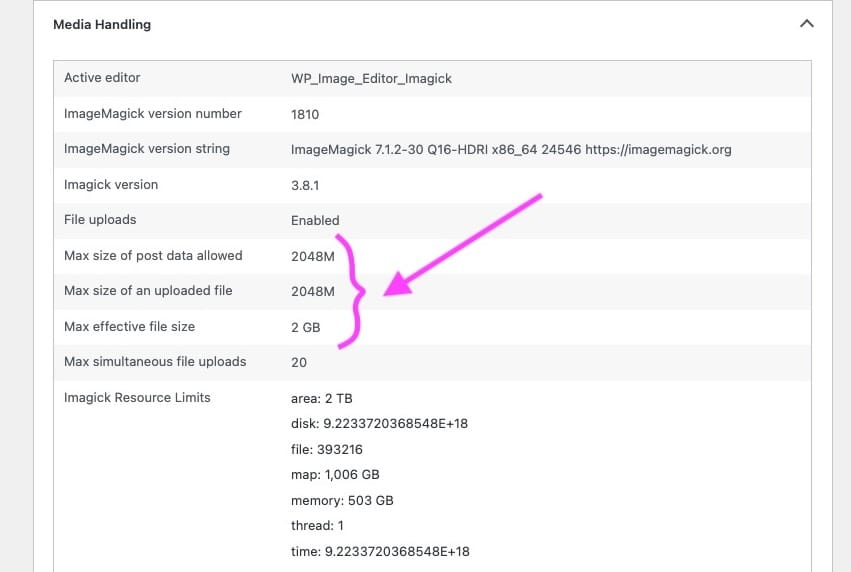Select the Enabled file uploads value
Viewport: 851px width, 572px height.
point(315,221)
